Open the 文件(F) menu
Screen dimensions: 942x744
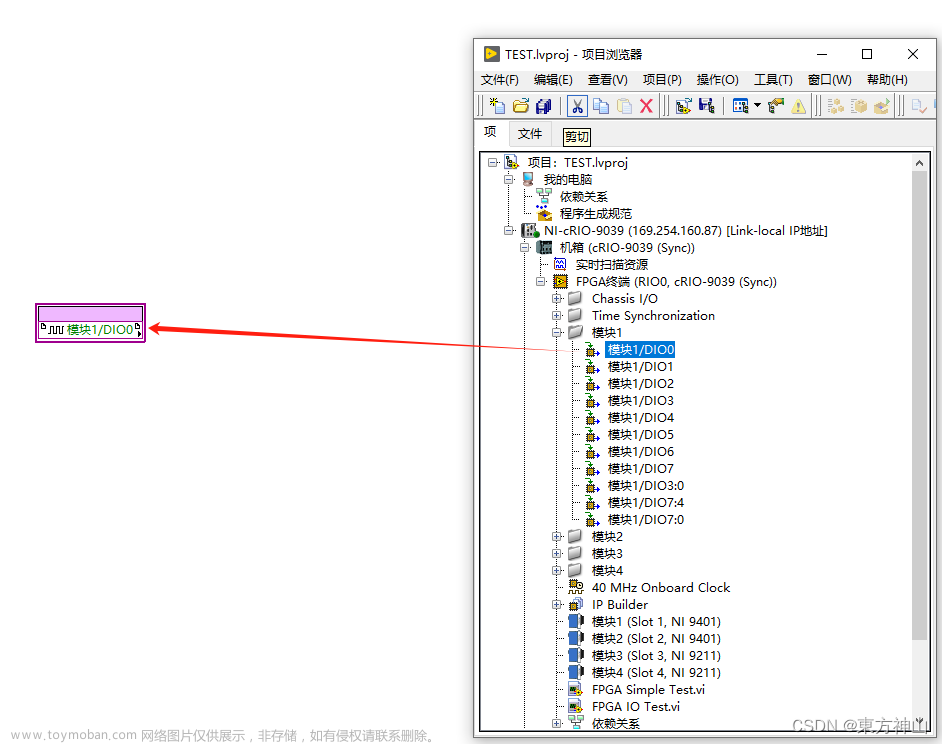500,80
